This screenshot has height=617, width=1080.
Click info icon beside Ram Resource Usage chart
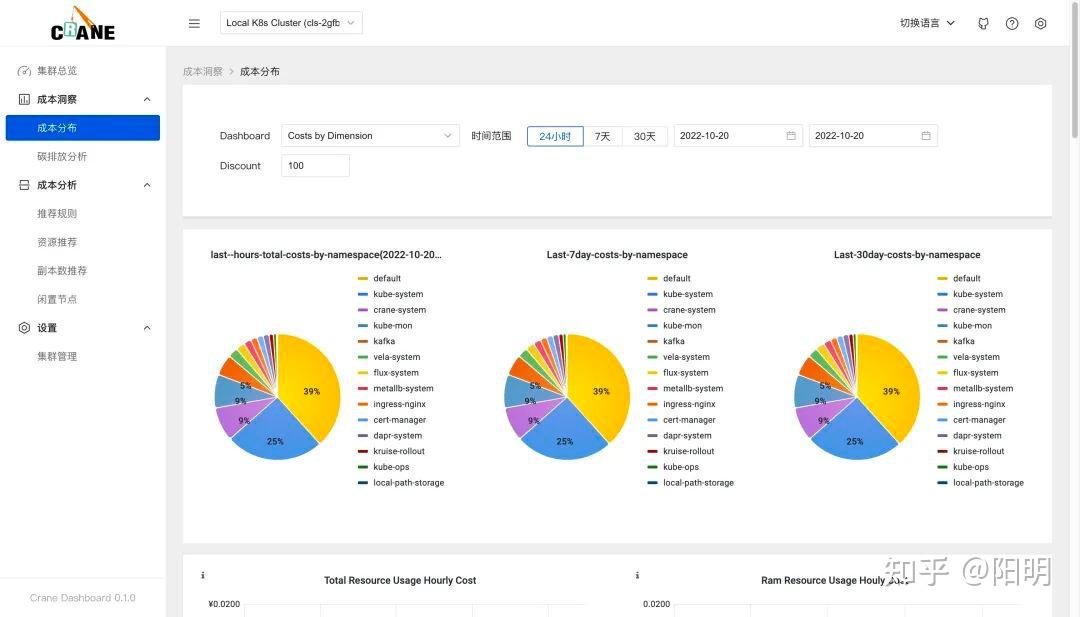point(637,575)
